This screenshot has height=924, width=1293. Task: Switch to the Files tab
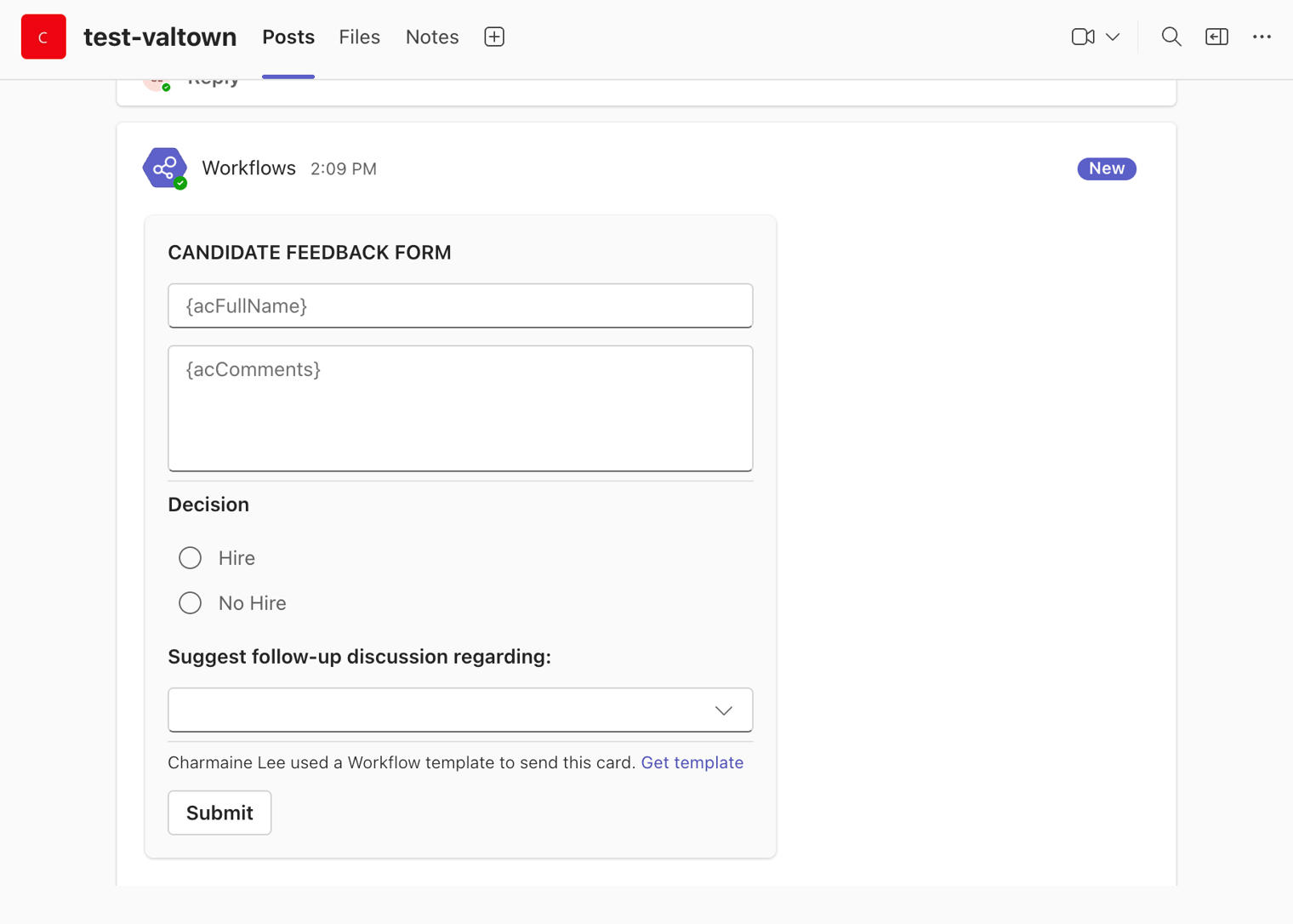[359, 37]
